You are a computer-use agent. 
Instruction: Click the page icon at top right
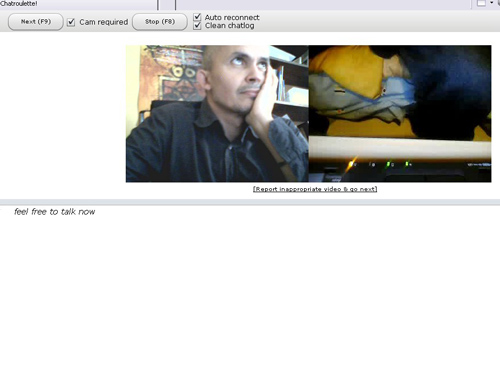(x=481, y=3)
